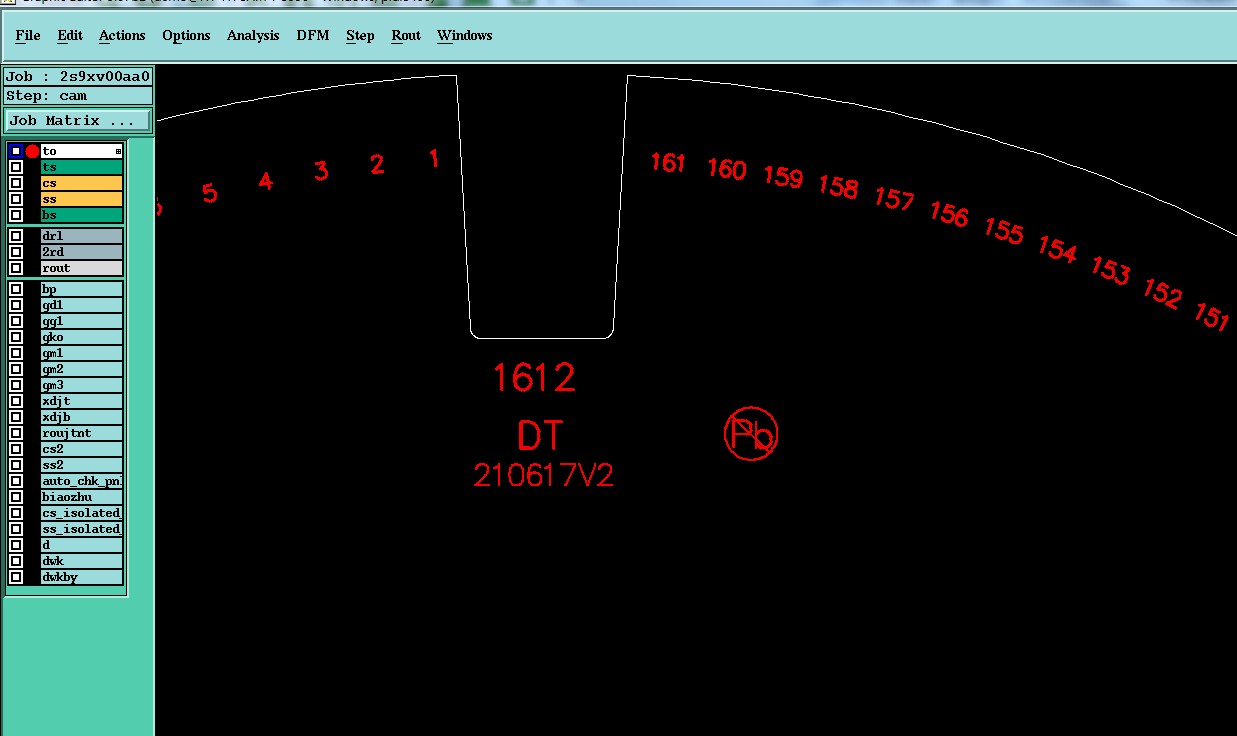Image resolution: width=1237 pixels, height=736 pixels.
Task: Click the Pb symbol in the canvas
Action: [751, 434]
